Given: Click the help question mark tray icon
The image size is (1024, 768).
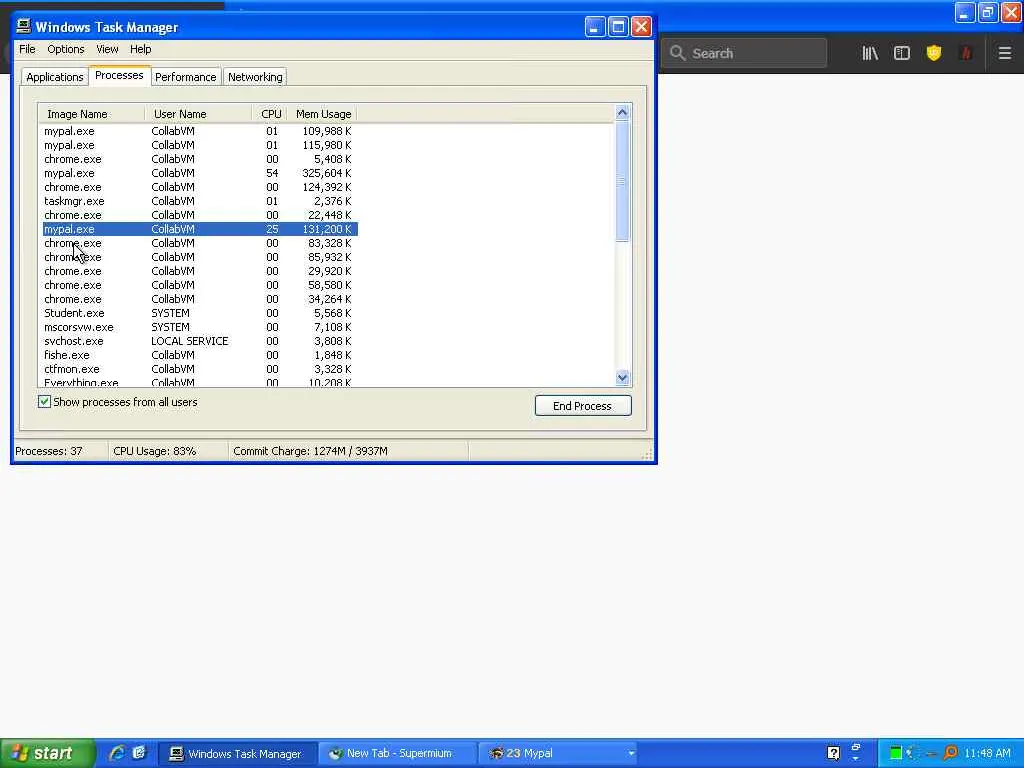Looking at the screenshot, I should tap(833, 754).
